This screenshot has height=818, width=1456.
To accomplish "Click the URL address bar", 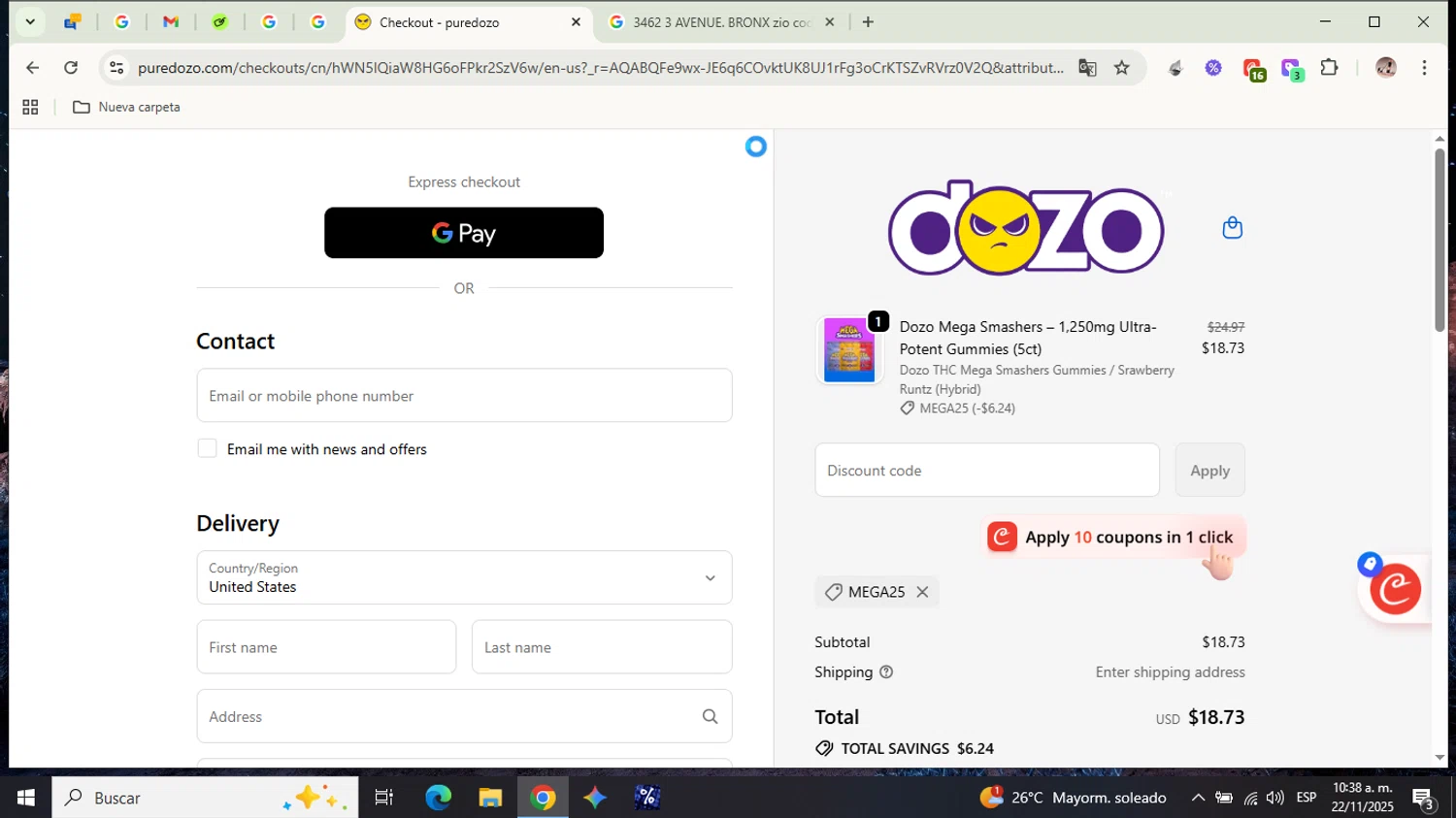I will (x=600, y=68).
